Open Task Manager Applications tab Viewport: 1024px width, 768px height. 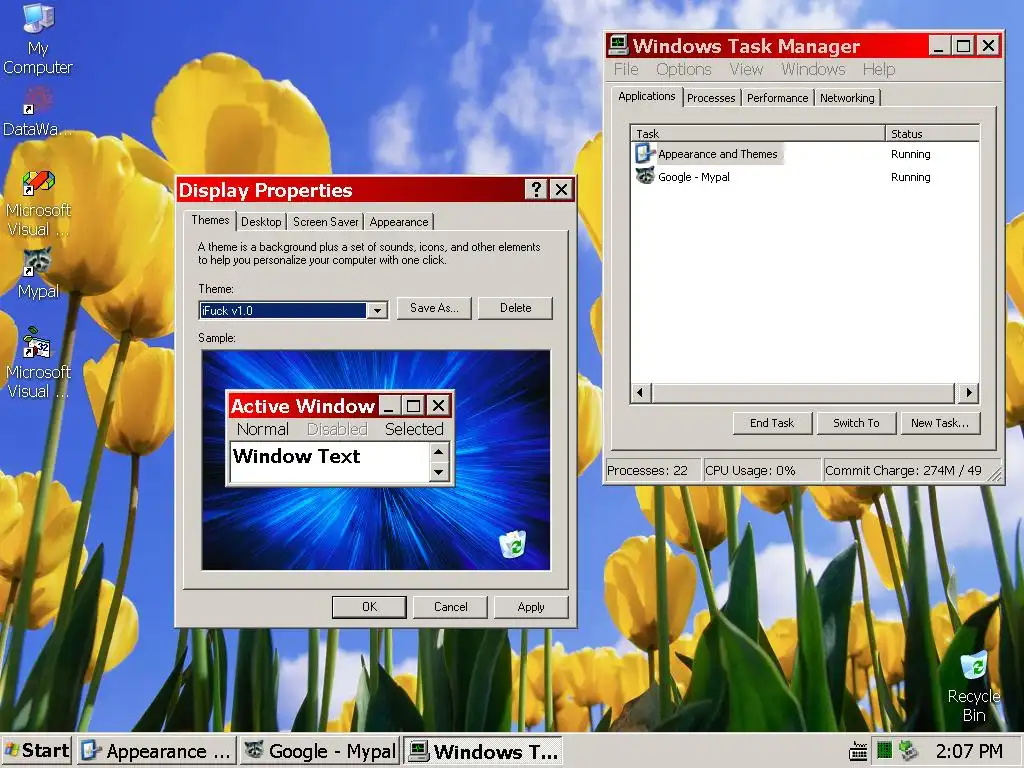click(647, 96)
